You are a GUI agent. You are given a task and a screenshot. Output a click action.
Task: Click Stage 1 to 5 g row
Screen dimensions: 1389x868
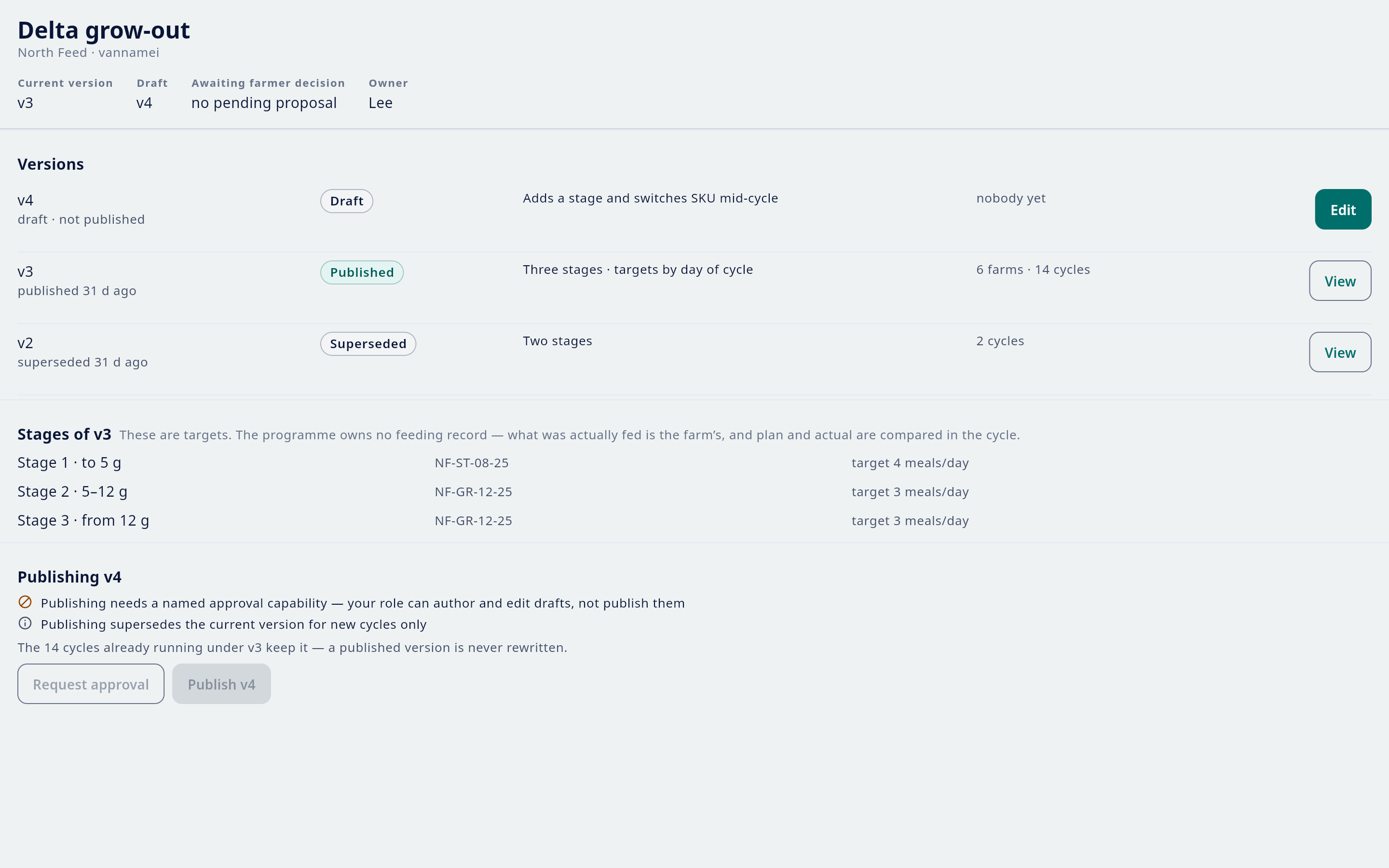[694, 463]
